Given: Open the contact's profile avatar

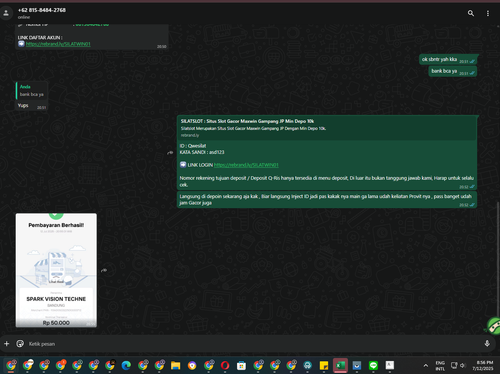Looking at the screenshot, I should click(6, 13).
